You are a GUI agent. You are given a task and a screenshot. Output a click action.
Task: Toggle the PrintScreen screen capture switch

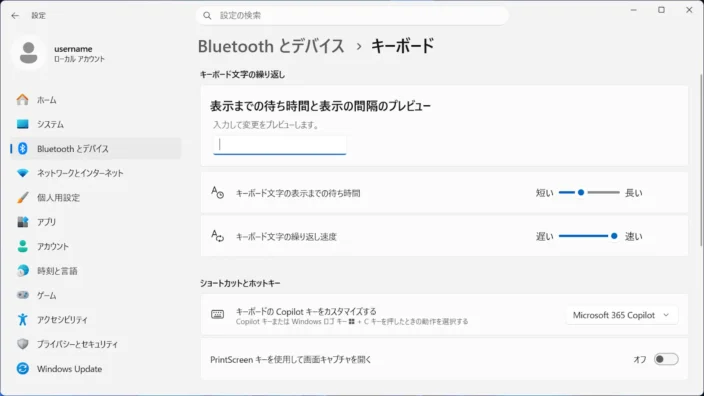pyautogui.click(x=666, y=359)
